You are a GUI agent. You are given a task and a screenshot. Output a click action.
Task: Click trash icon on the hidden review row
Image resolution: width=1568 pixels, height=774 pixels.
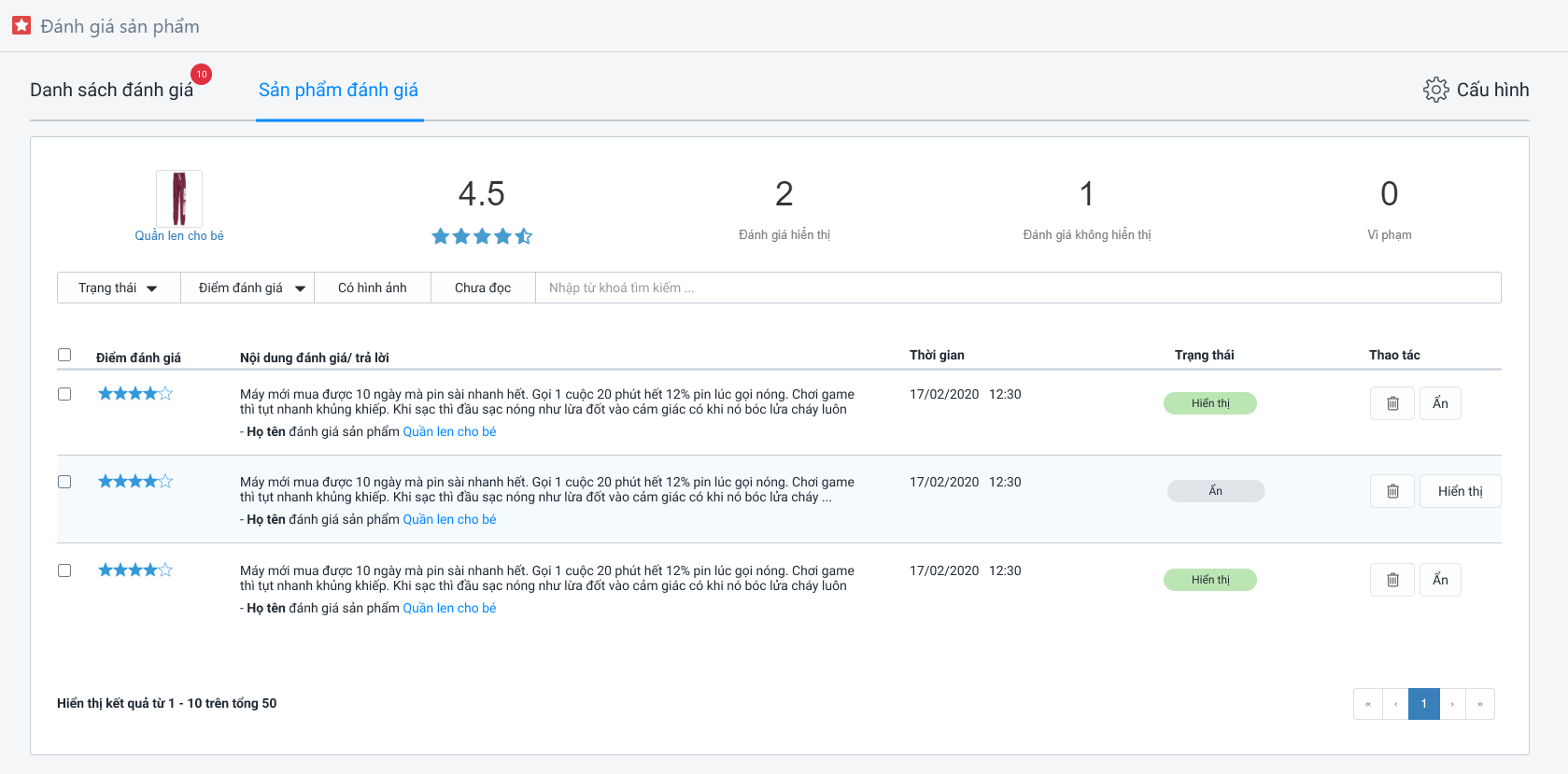pos(1391,491)
